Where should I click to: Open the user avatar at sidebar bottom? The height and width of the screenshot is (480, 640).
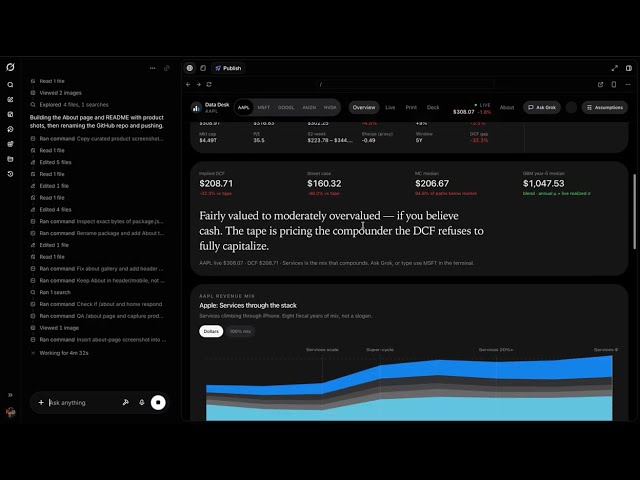pyautogui.click(x=11, y=412)
